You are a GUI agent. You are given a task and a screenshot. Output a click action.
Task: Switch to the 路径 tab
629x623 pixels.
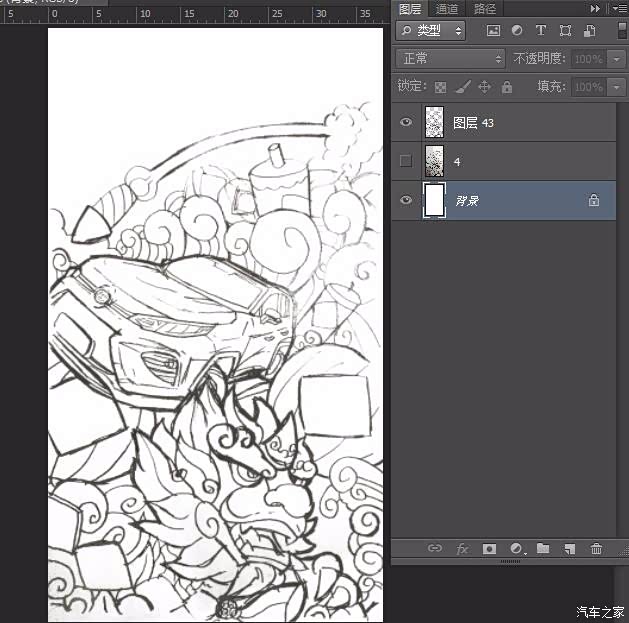tap(485, 8)
